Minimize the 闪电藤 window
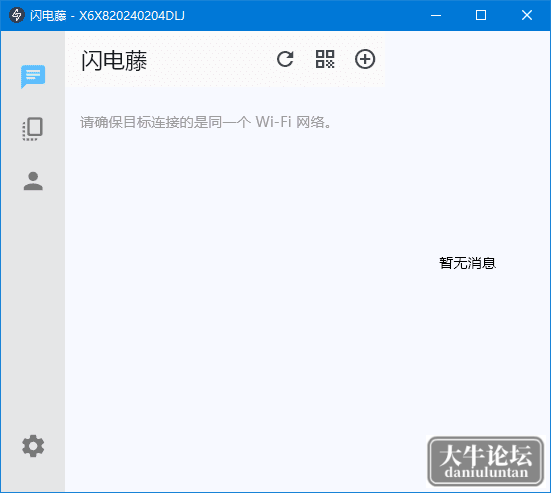The image size is (551, 493). click(436, 15)
